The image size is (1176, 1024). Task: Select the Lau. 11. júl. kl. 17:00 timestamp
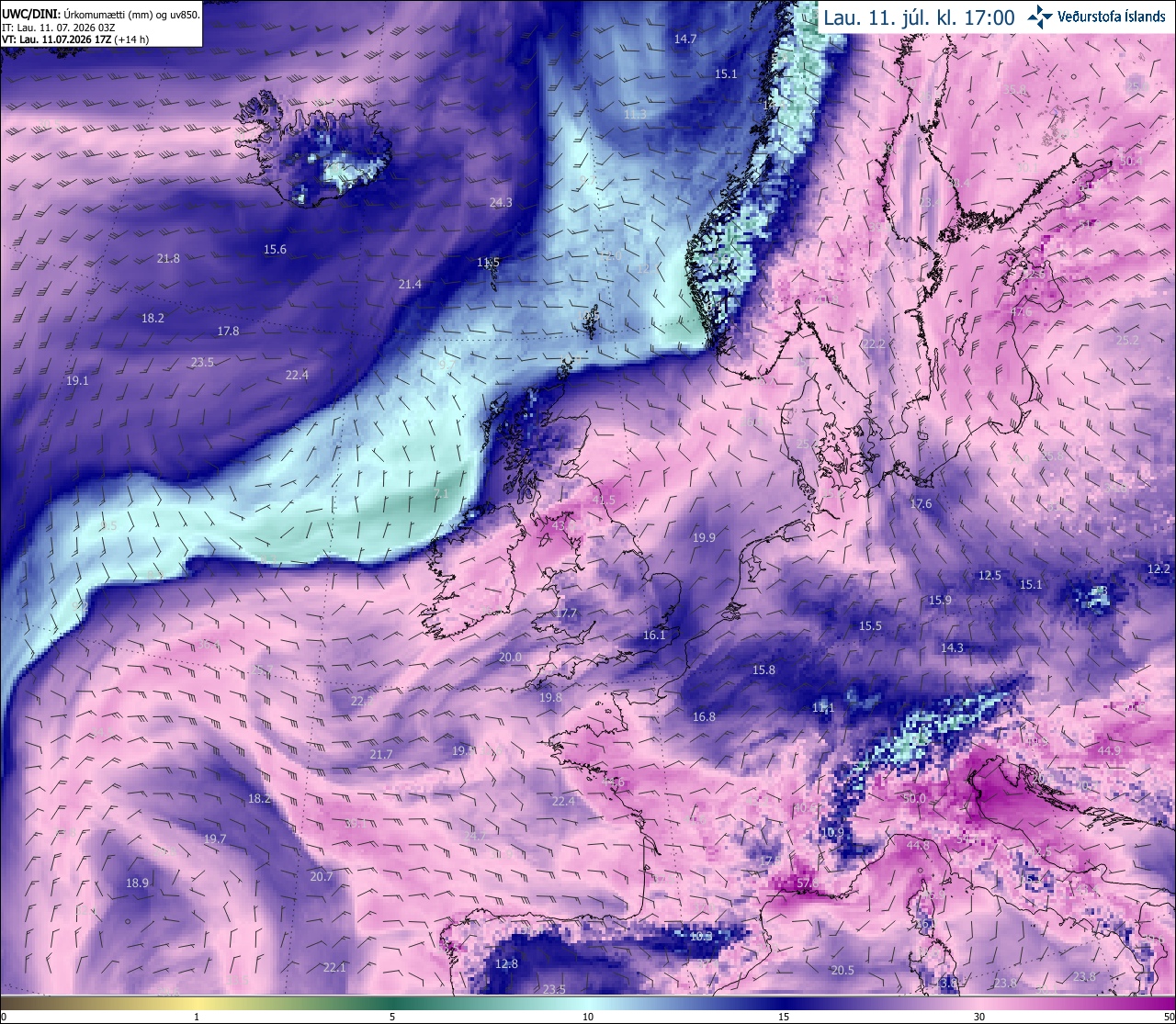click(919, 17)
